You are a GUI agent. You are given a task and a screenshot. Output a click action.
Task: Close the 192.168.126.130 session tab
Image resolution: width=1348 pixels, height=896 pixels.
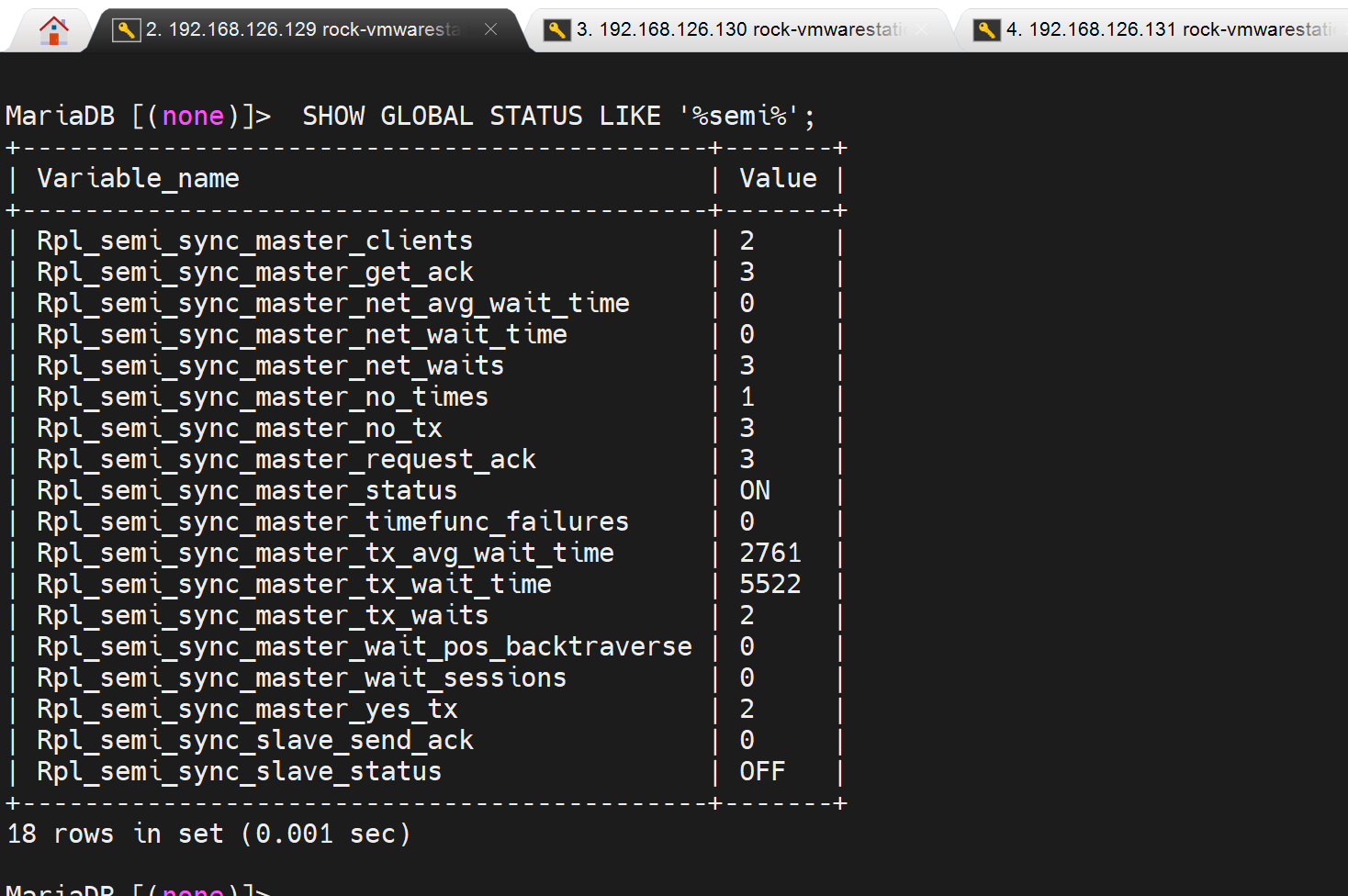pyautogui.click(x=922, y=29)
